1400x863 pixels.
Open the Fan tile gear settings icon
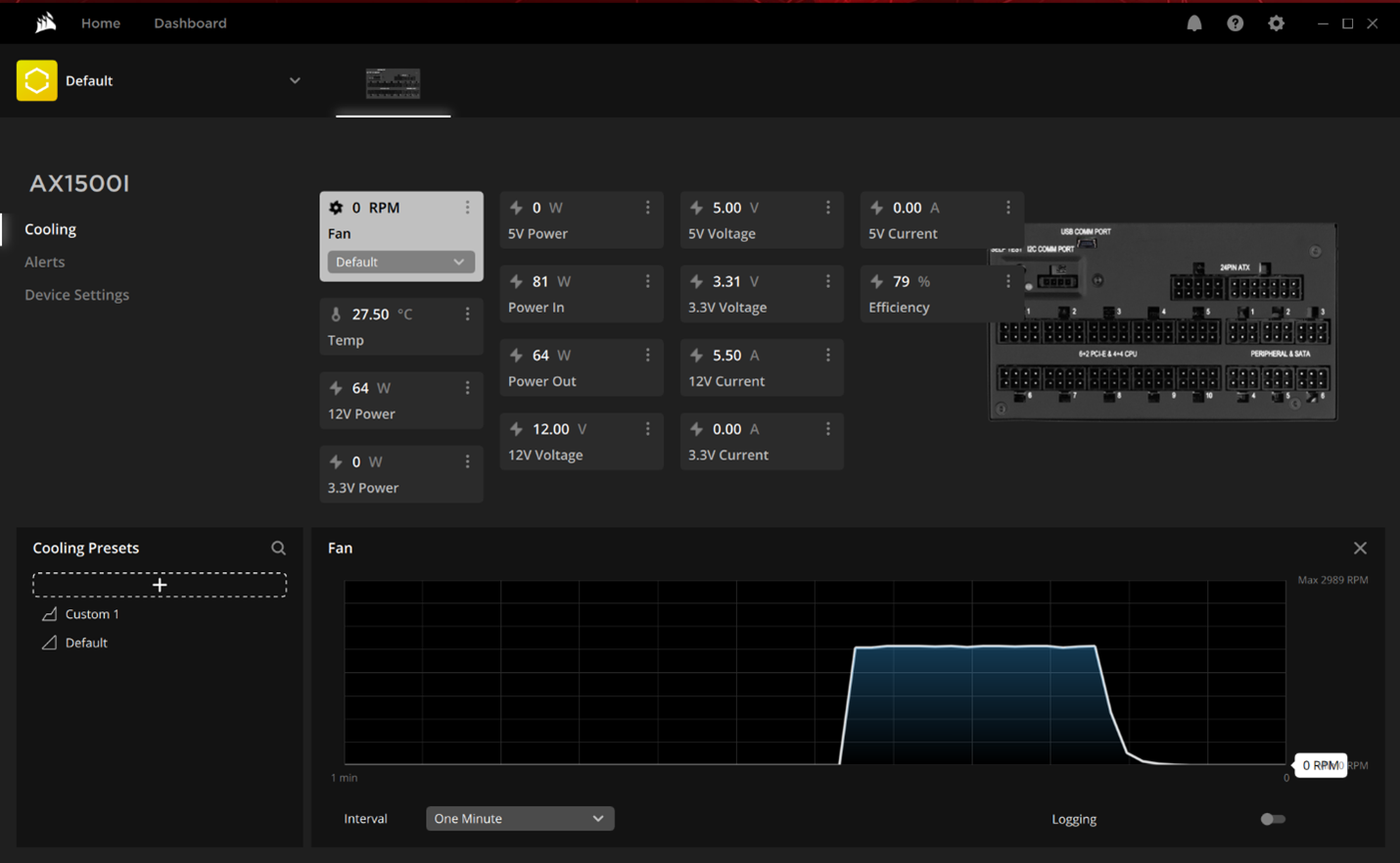[x=335, y=207]
